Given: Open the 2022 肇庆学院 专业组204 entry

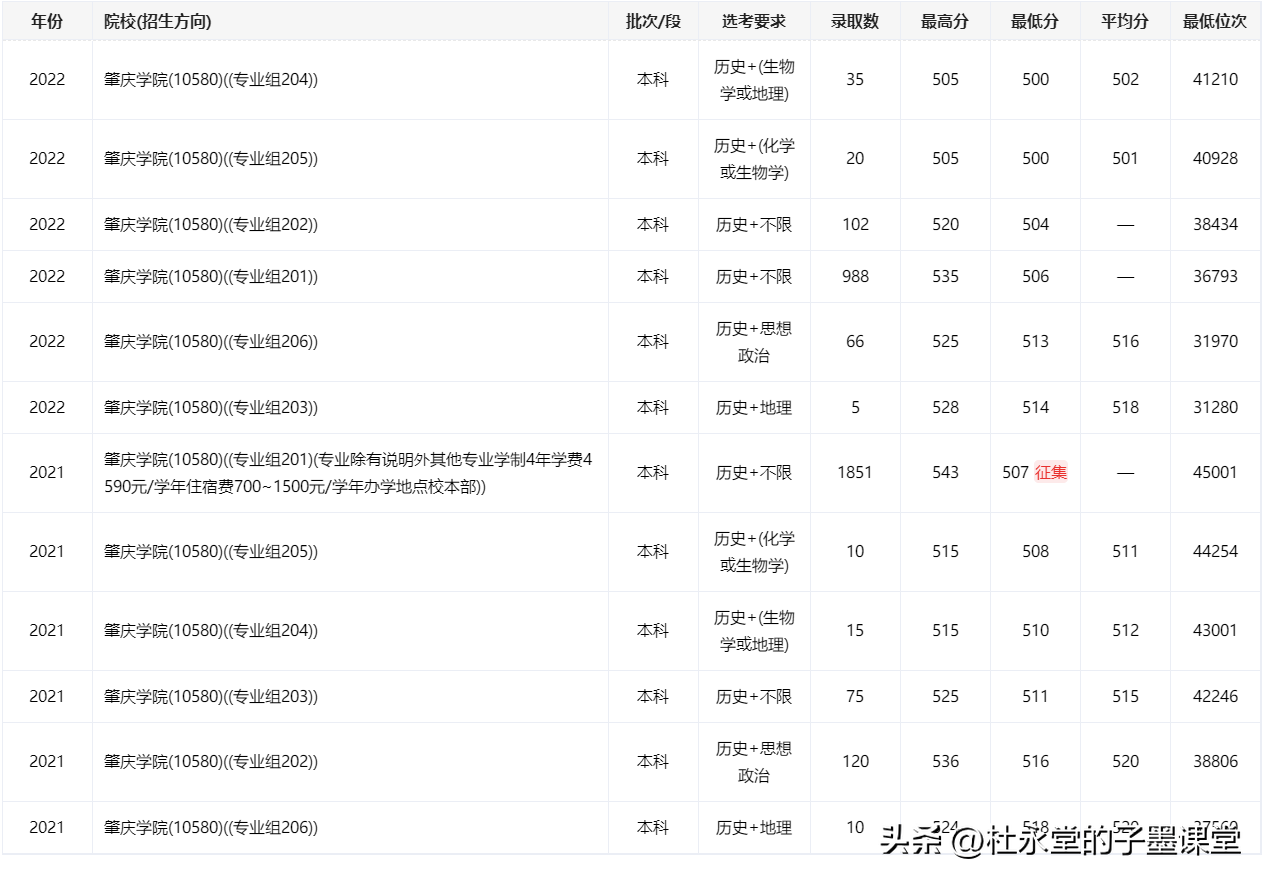Looking at the screenshot, I should (x=211, y=80).
